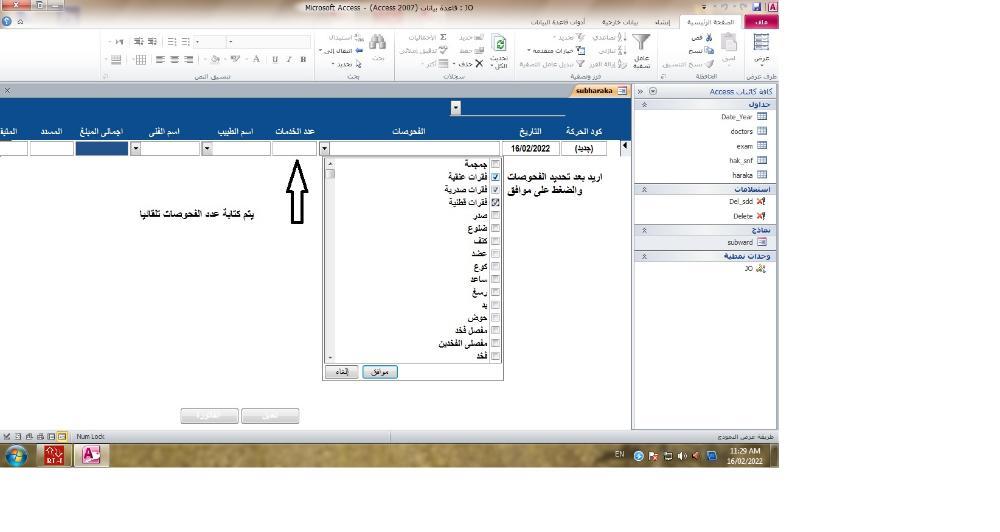Click the عدد الخدمات input field
The image size is (1000, 532).
pos(294,149)
